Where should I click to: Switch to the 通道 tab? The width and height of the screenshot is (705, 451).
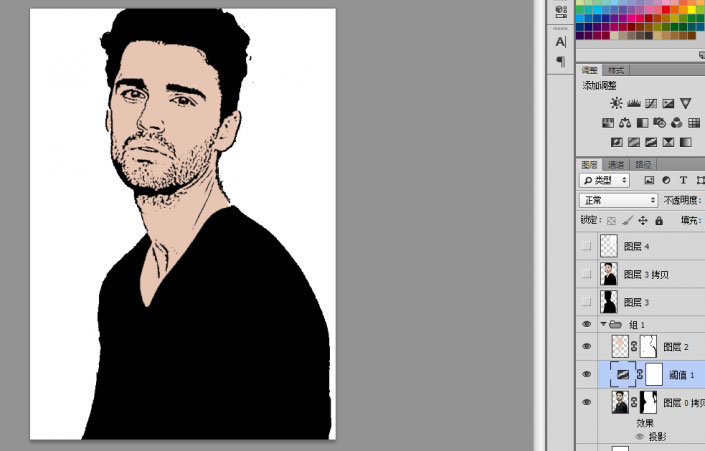(x=616, y=165)
